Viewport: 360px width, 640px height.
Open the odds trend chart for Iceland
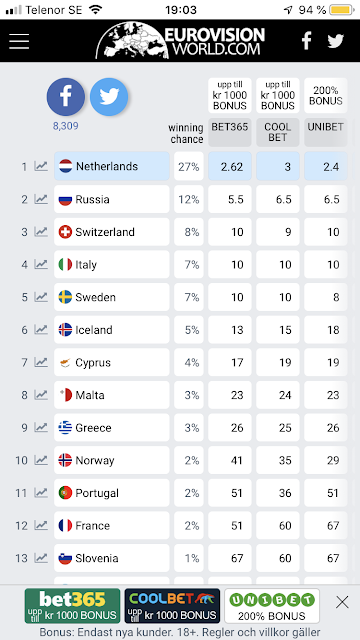[41, 329]
